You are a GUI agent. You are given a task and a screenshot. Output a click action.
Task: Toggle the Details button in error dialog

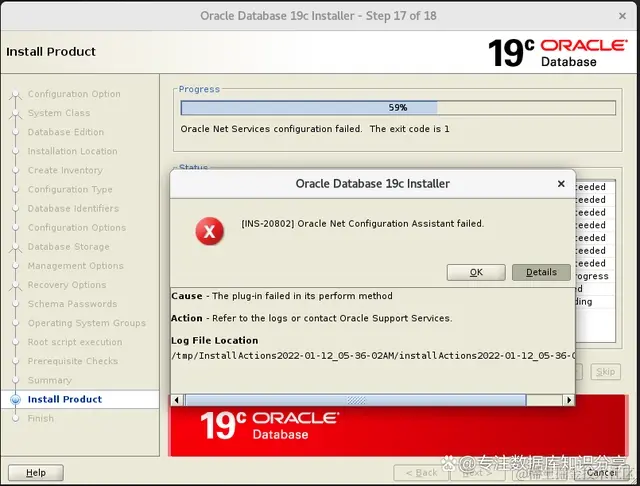click(x=541, y=272)
